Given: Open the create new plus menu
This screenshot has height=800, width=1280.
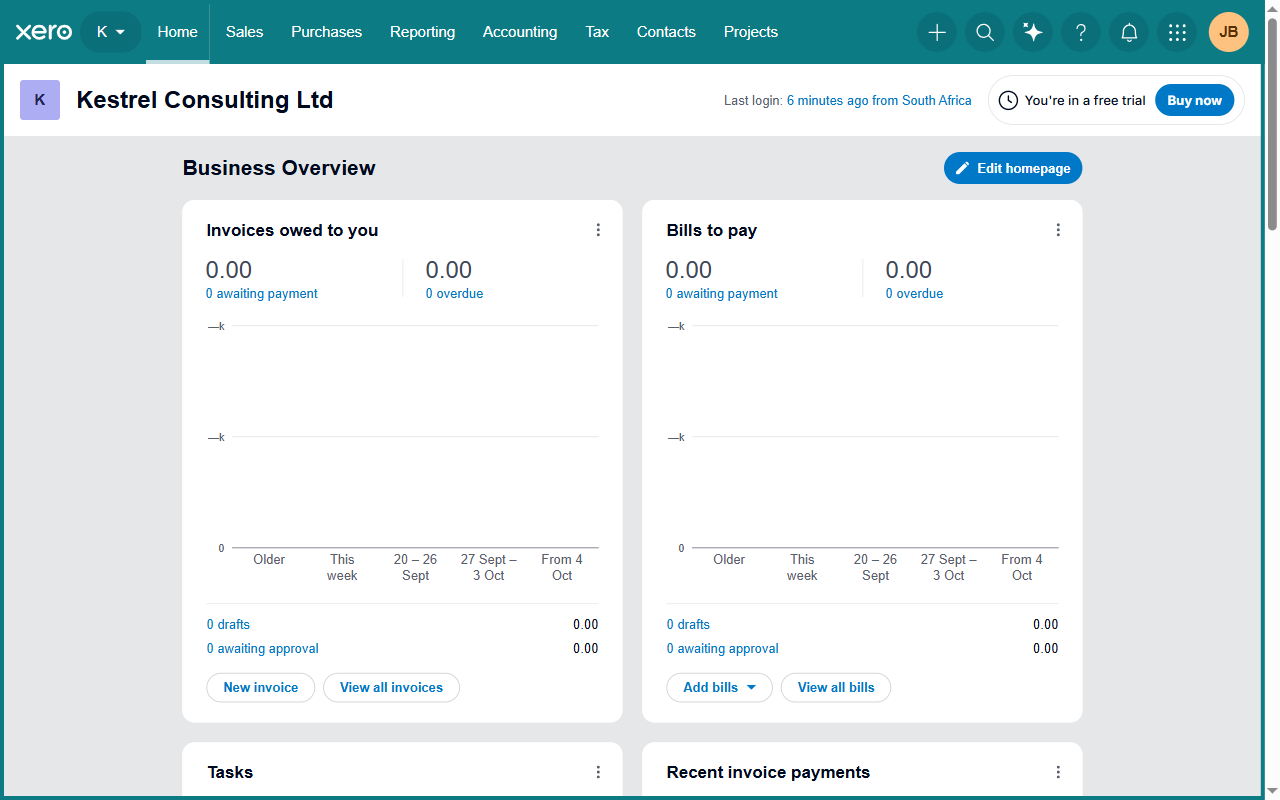Looking at the screenshot, I should point(937,32).
